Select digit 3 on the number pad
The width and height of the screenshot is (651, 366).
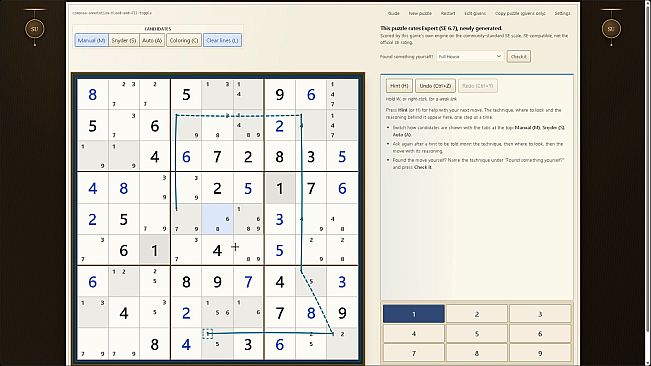540,314
